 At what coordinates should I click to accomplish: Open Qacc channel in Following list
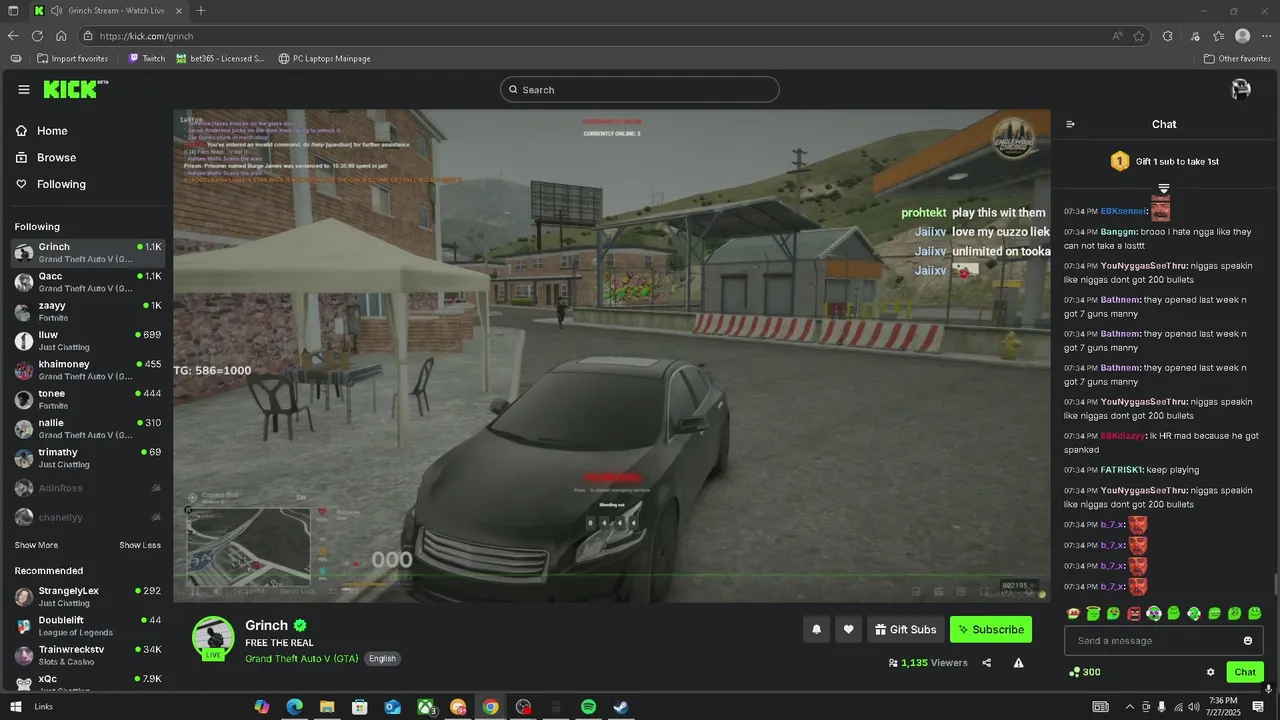coord(88,282)
